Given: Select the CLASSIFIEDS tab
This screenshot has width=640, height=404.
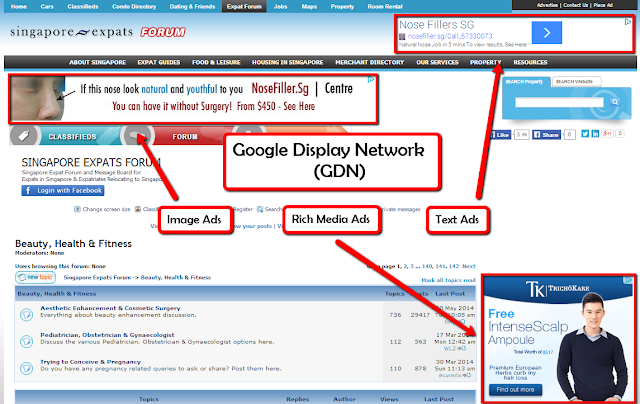Looking at the screenshot, I should (x=73, y=137).
